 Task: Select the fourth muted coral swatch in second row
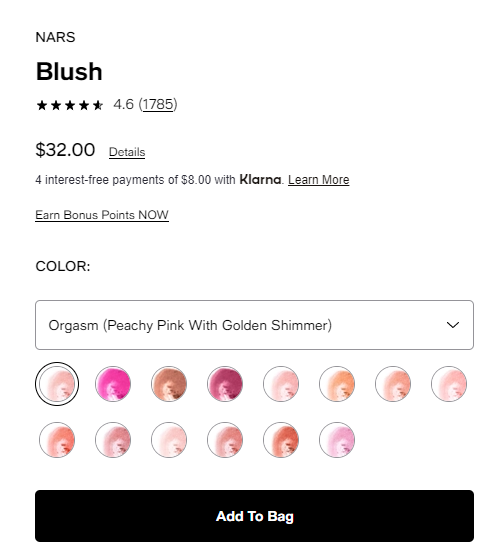(x=225, y=440)
